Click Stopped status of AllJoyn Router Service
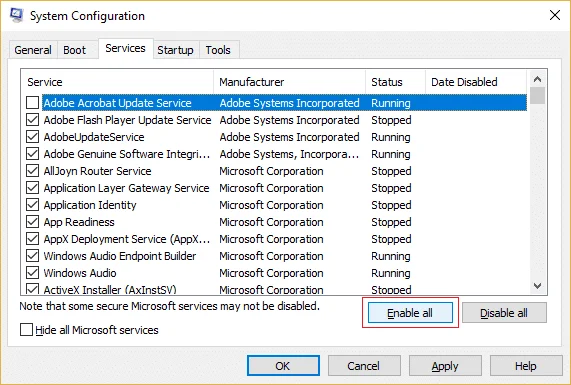 coord(391,171)
